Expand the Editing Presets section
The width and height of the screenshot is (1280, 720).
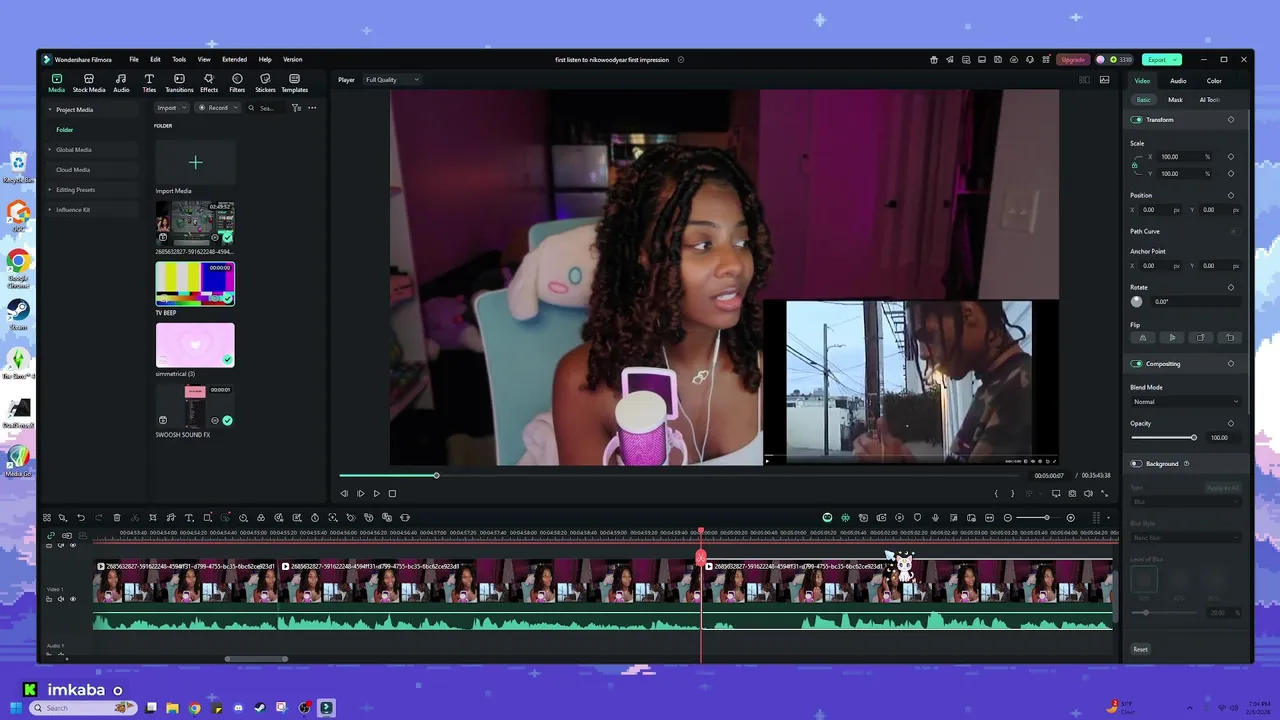[50, 190]
